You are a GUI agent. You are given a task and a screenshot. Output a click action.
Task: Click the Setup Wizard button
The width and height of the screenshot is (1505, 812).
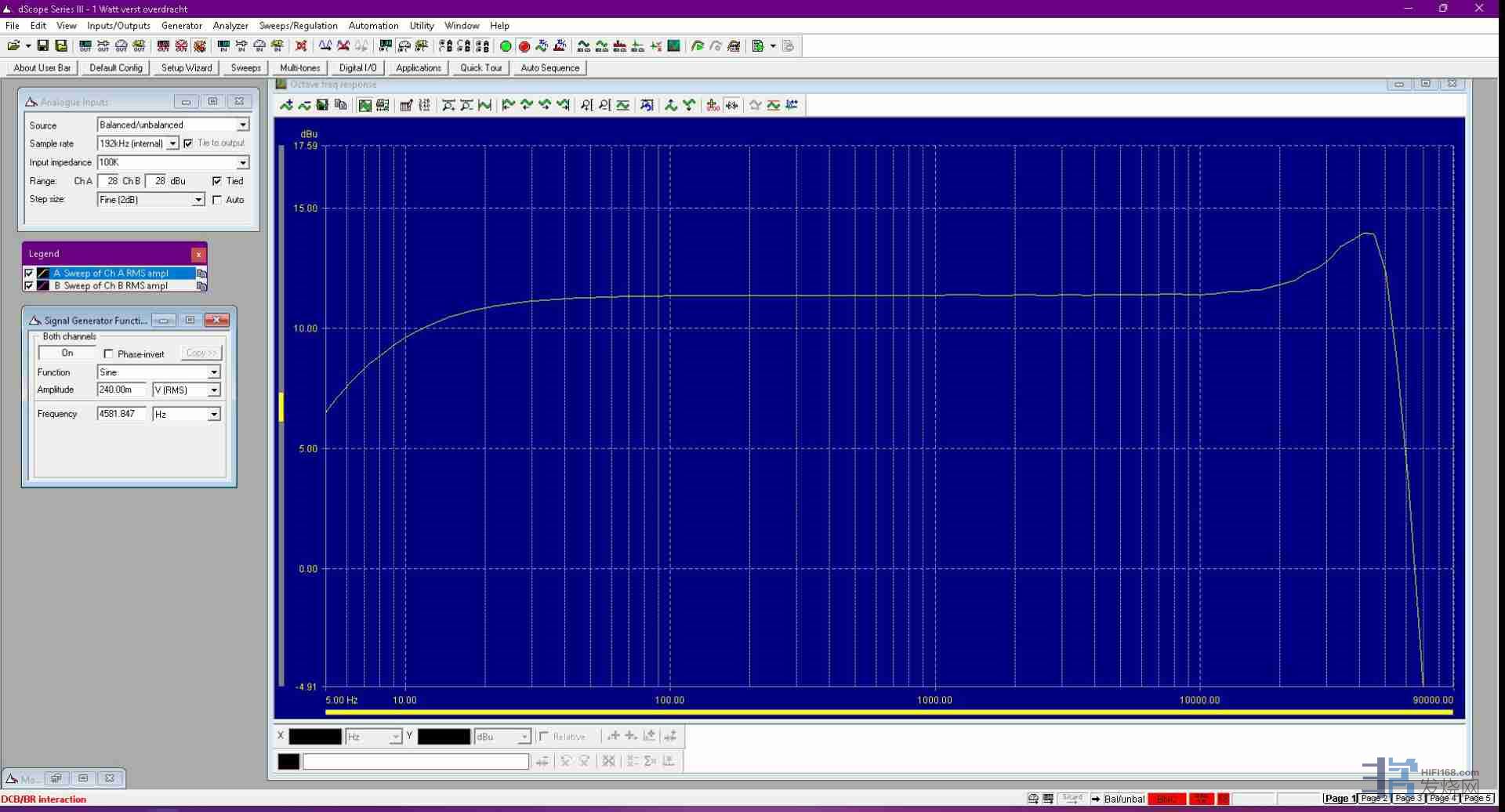coord(187,68)
